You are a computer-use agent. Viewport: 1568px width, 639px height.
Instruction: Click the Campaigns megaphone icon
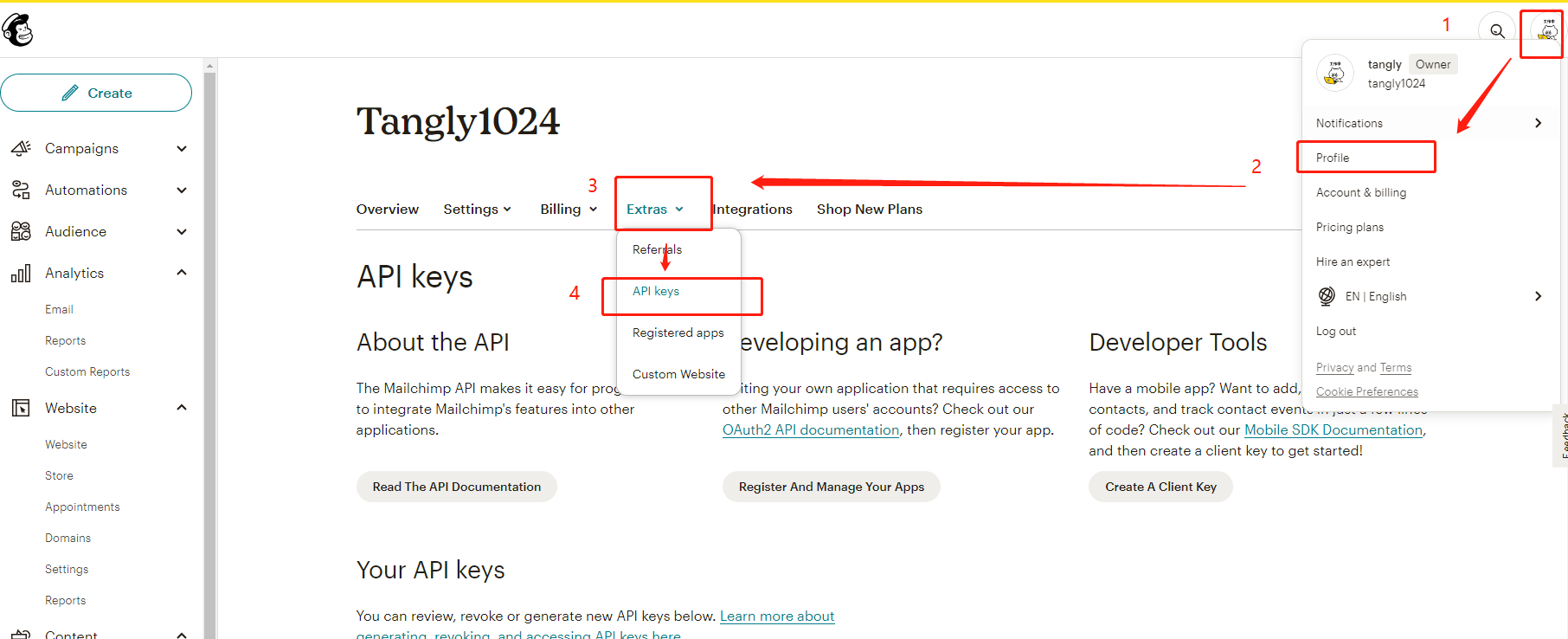coord(21,148)
